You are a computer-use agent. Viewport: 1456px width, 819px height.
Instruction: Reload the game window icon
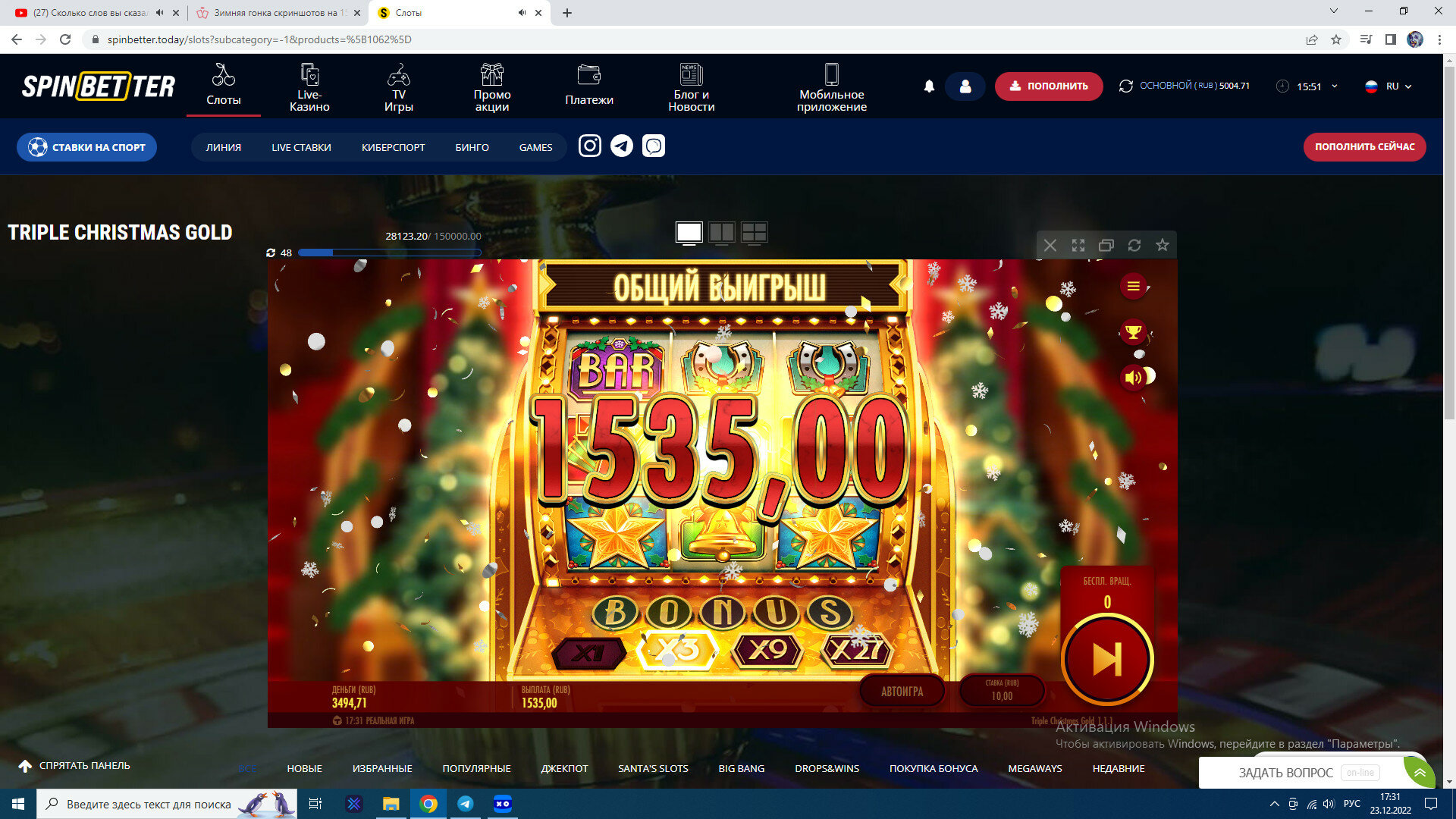(x=1134, y=245)
